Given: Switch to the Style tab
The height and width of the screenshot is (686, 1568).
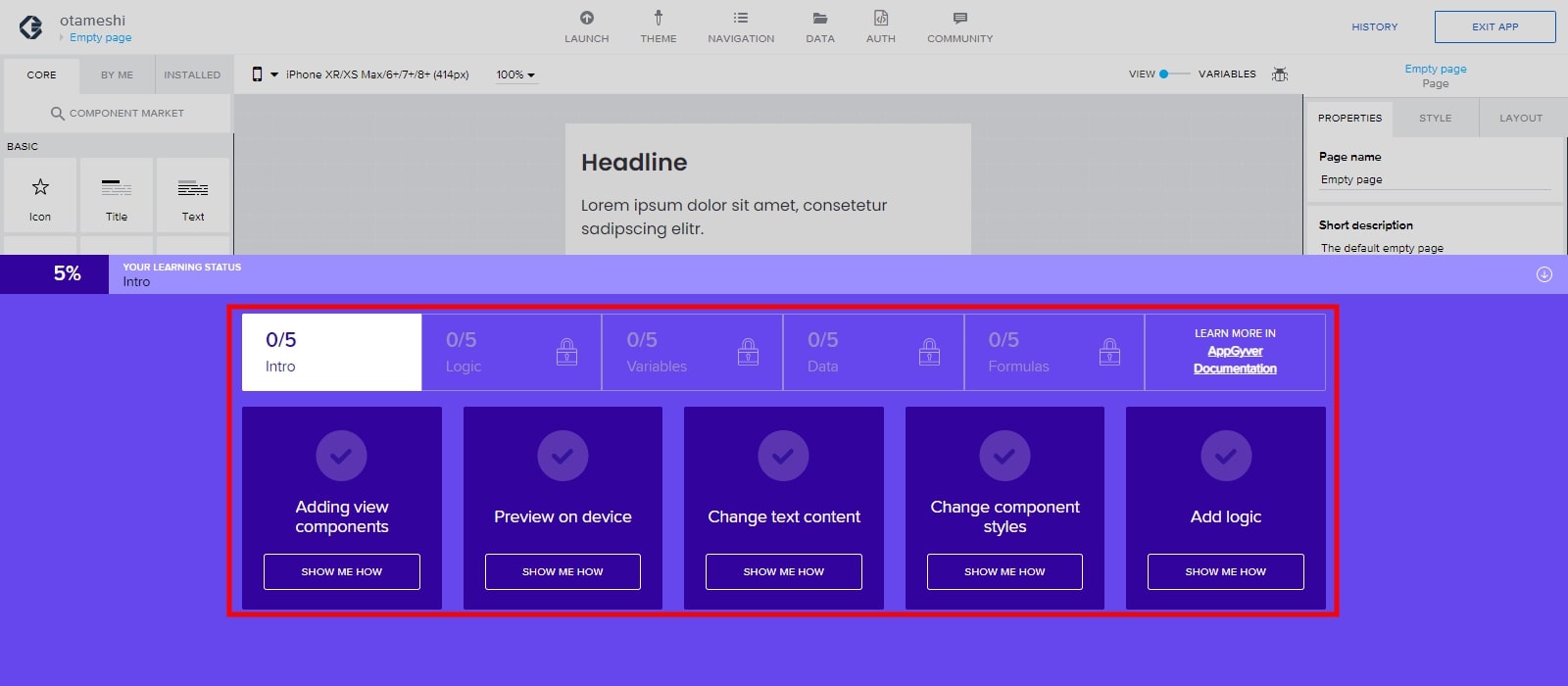Looking at the screenshot, I should (1435, 119).
